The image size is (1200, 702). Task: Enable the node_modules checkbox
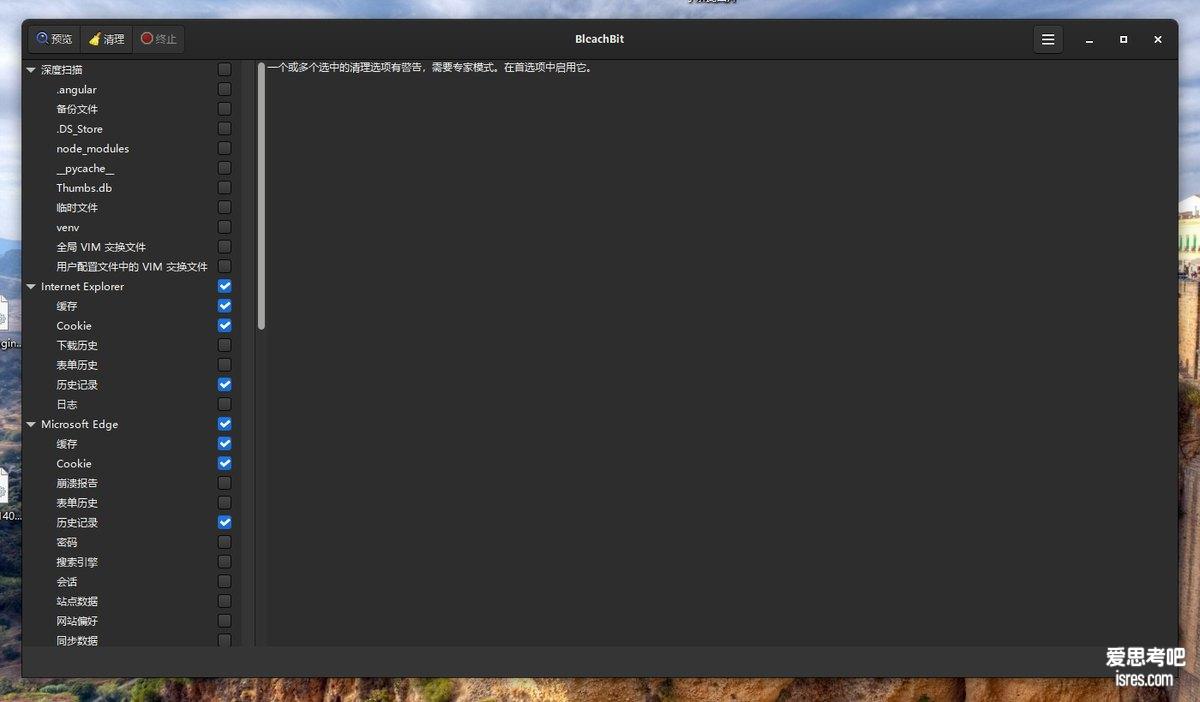coord(224,148)
